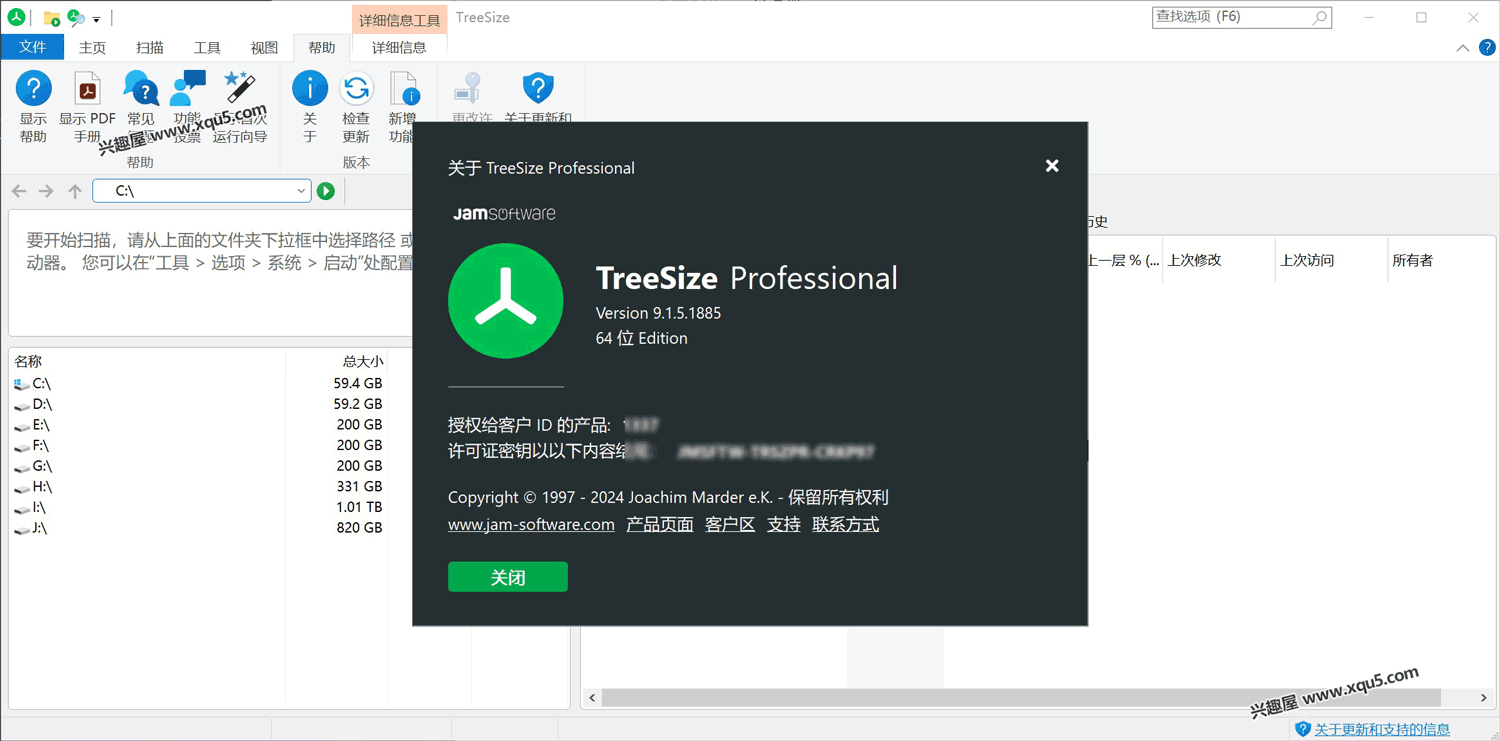1500x741 pixels.
Task: Select the J:\ drive in list
Action: 198,528
